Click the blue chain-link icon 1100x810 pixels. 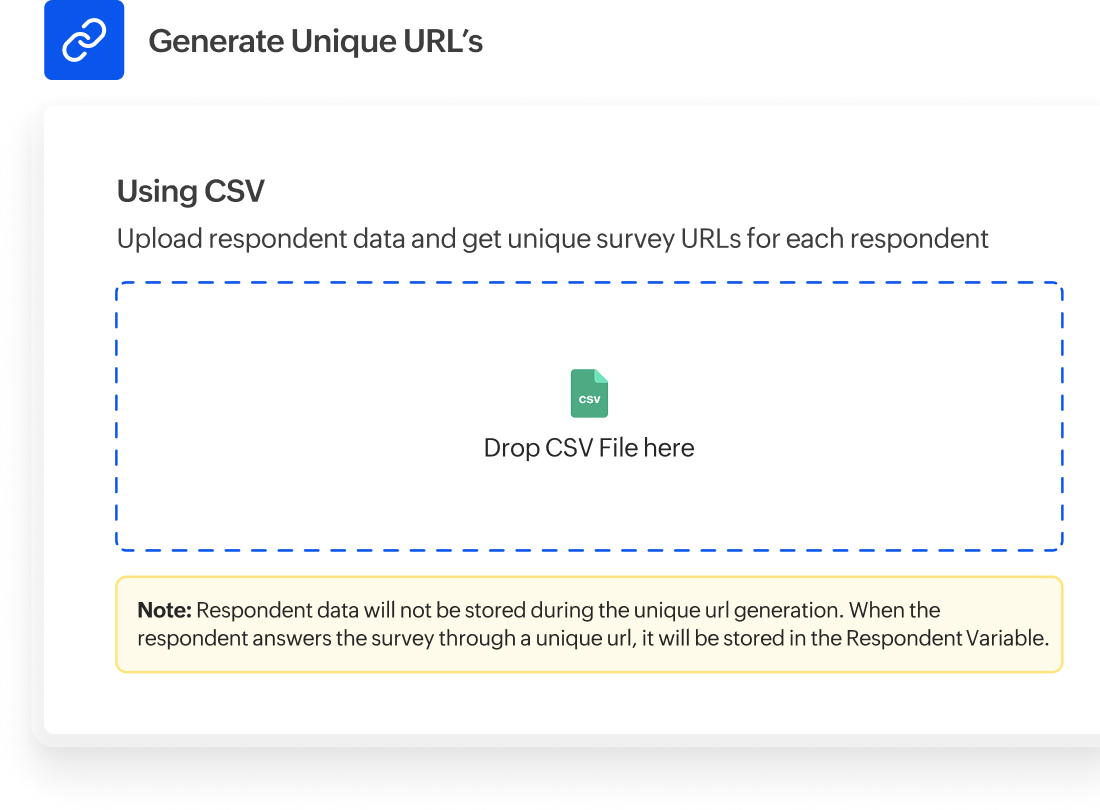[84, 40]
